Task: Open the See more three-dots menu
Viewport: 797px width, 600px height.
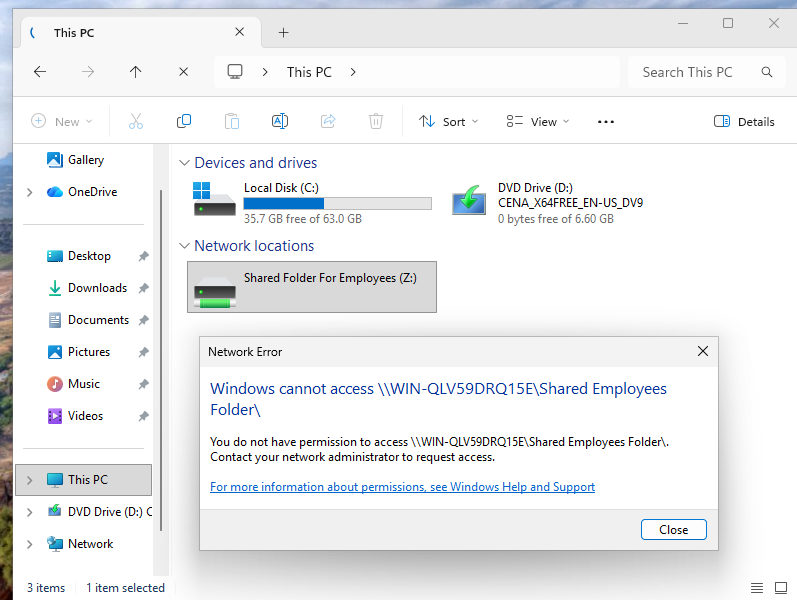Action: 605,121
